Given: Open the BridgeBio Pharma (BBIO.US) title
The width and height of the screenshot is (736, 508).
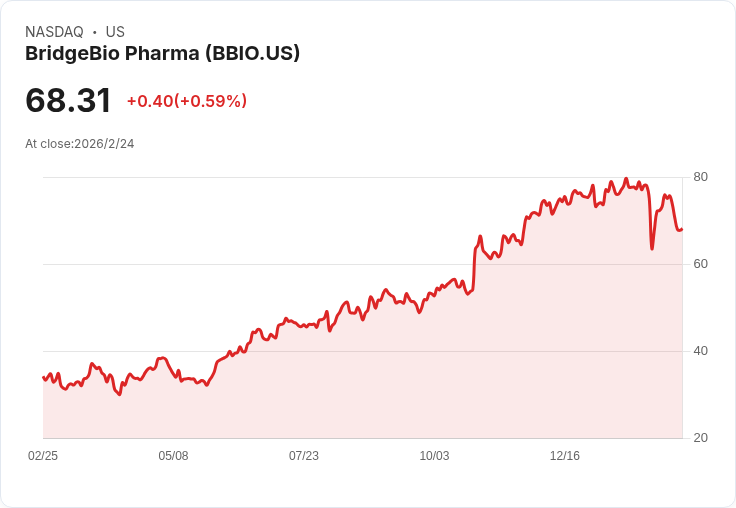Looking at the screenshot, I should tap(162, 54).
